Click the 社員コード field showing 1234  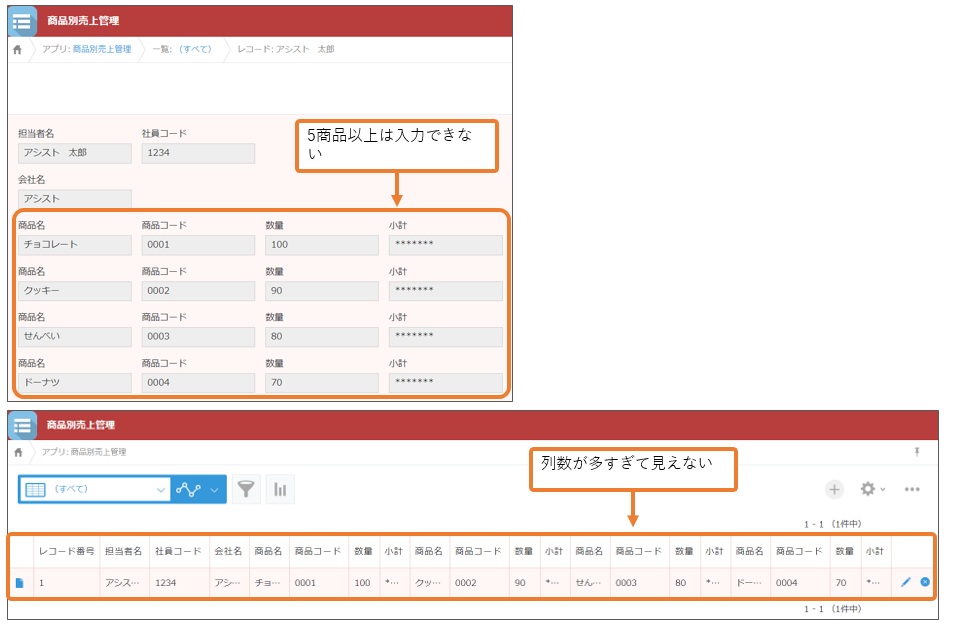point(198,153)
